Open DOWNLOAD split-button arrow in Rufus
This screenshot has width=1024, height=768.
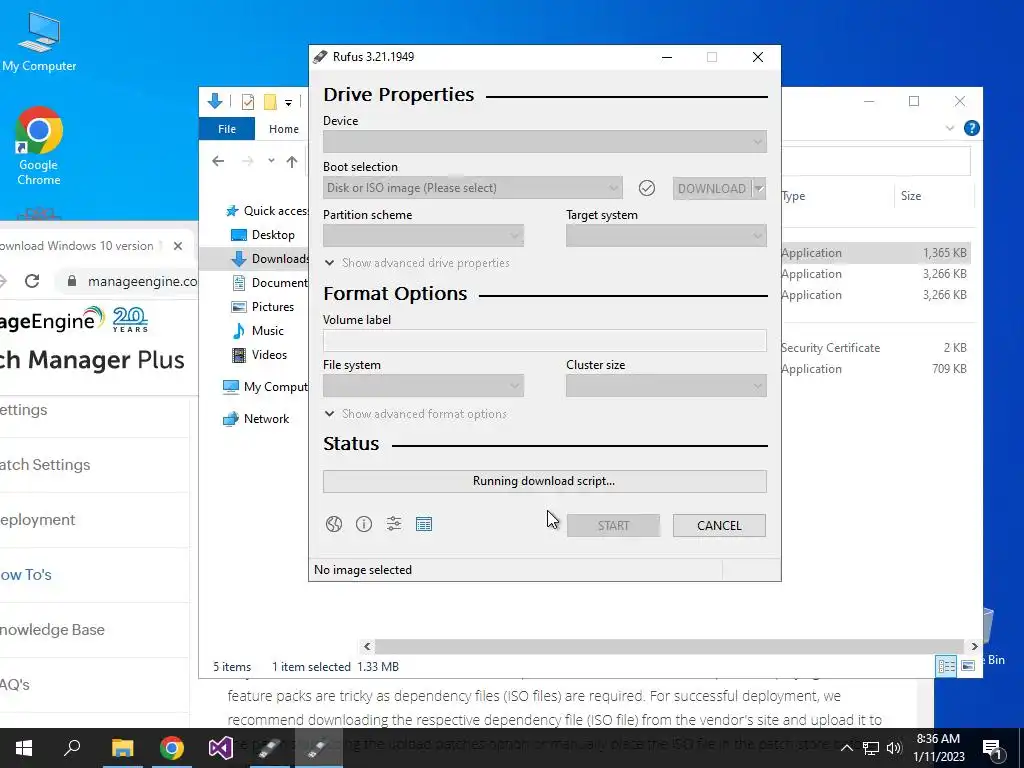tap(759, 188)
